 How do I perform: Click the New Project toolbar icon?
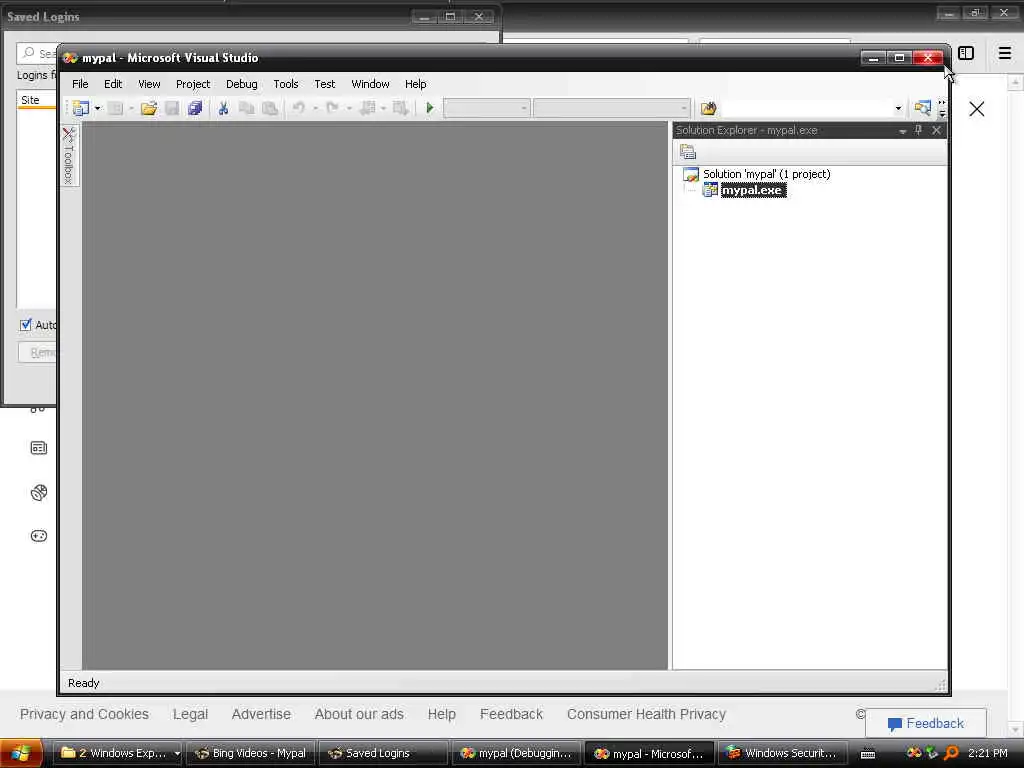click(x=80, y=108)
